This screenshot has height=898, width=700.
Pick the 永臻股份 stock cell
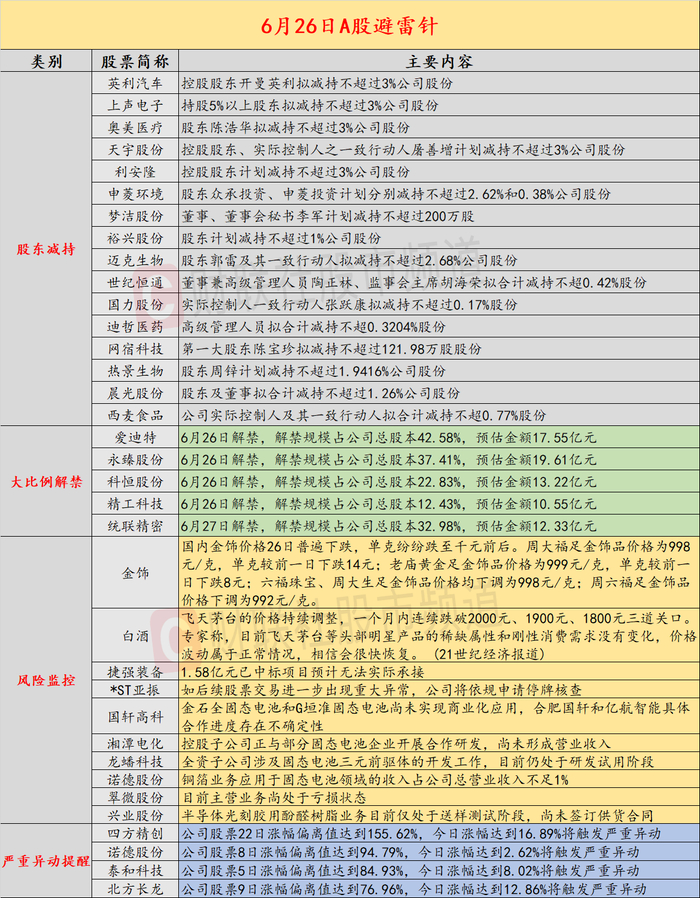point(135,459)
